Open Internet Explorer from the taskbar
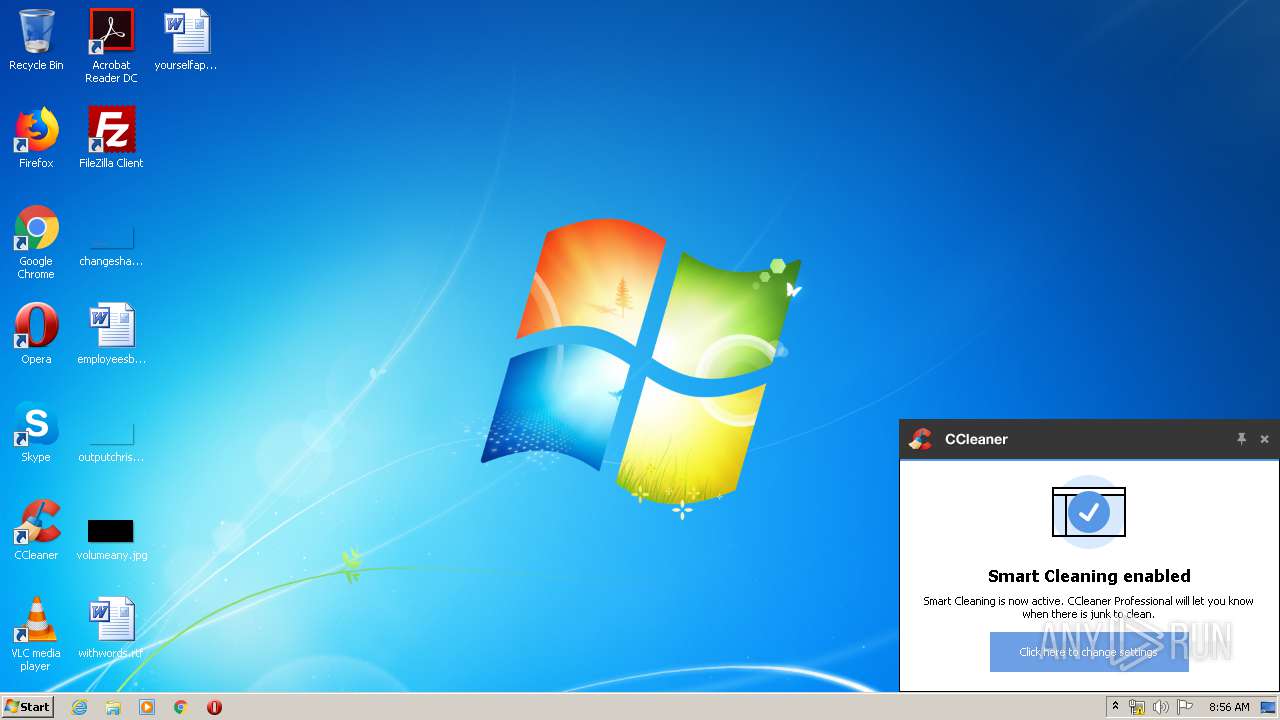Image resolution: width=1280 pixels, height=720 pixels. tap(79, 707)
